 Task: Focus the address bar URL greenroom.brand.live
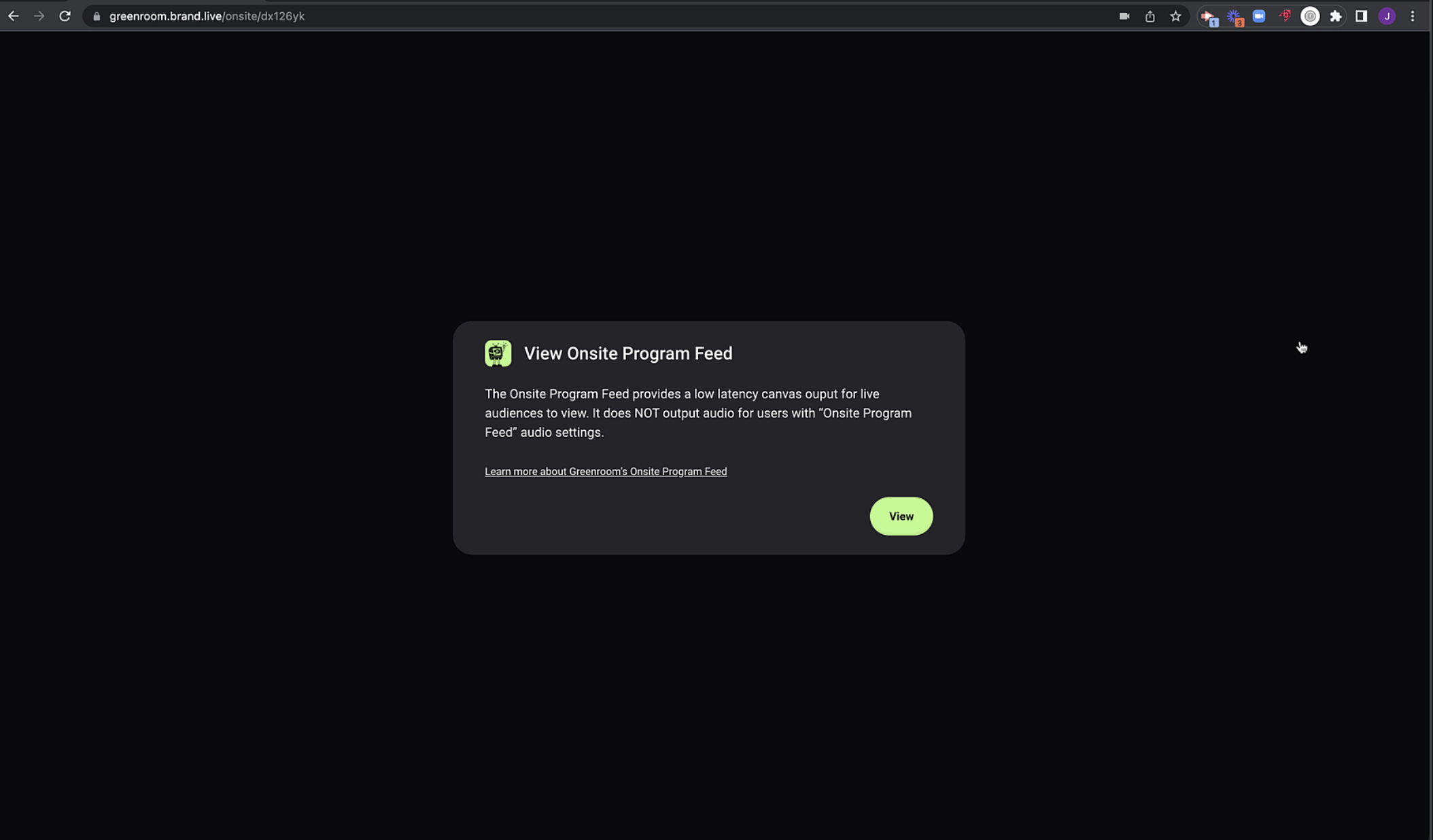point(207,16)
